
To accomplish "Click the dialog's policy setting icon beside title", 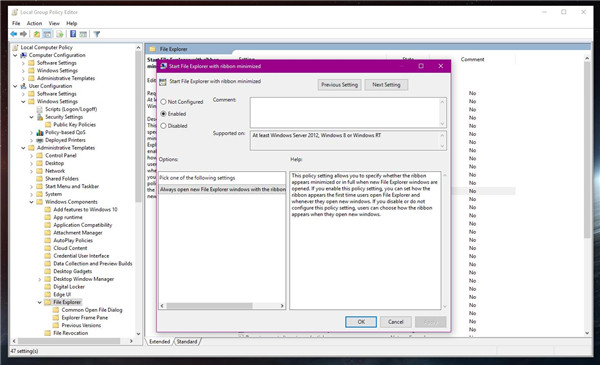I will point(163,81).
